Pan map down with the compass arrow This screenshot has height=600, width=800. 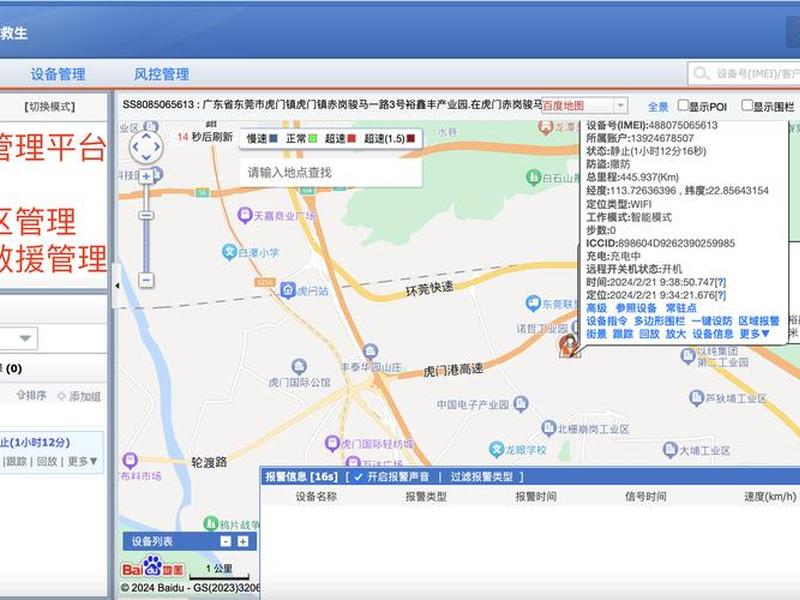click(146, 157)
